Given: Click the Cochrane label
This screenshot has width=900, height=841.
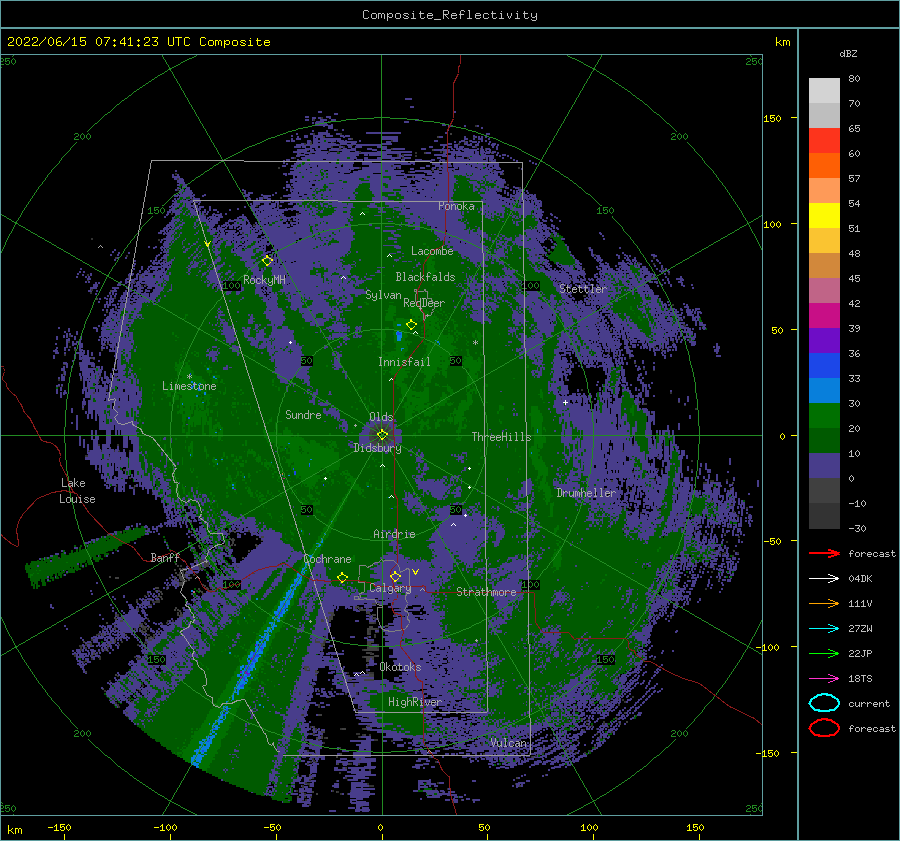Looking at the screenshot, I should pyautogui.click(x=327, y=559).
